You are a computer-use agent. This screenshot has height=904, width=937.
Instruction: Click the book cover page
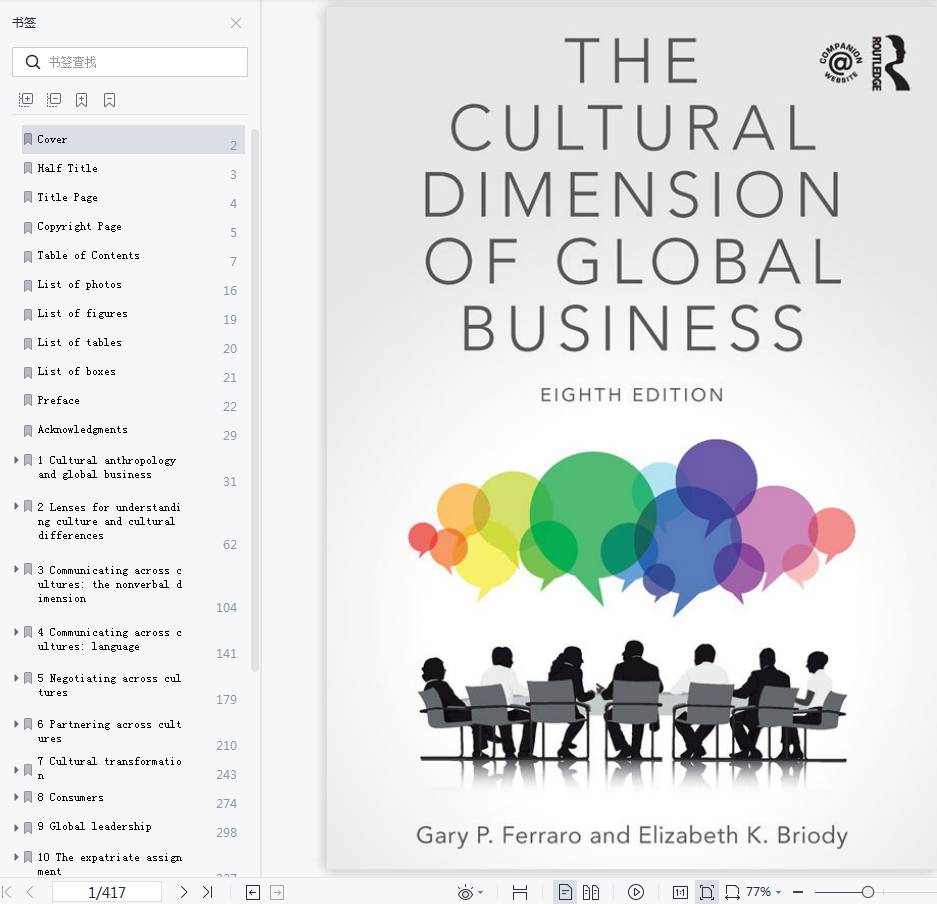(x=632, y=438)
